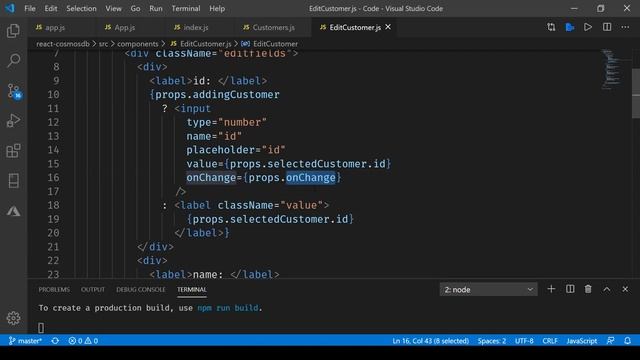Image resolution: width=640 pixels, height=360 pixels.
Task: Click the Run play icon in editor toolbar
Action: click(x=588, y=27)
